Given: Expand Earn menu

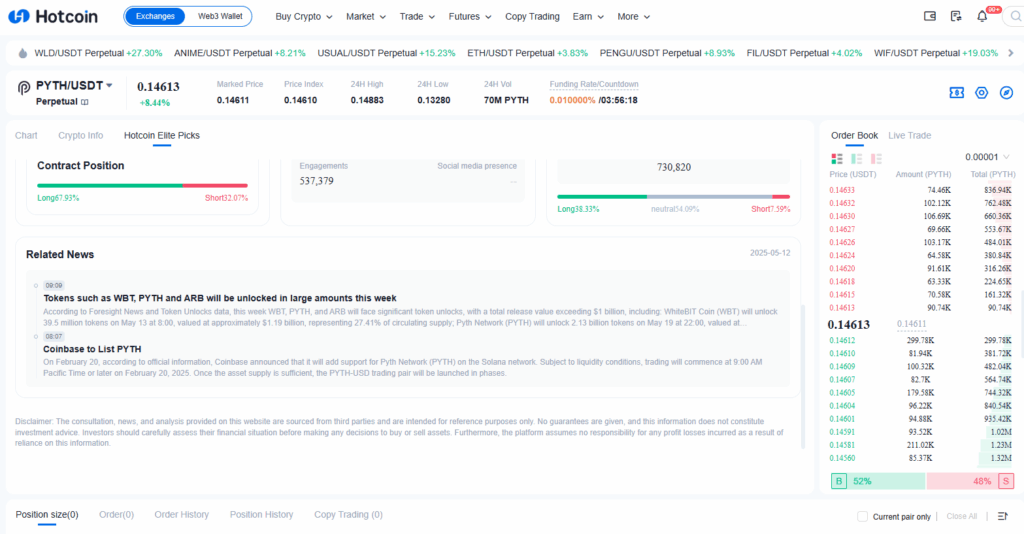Looking at the screenshot, I should click(x=588, y=16).
